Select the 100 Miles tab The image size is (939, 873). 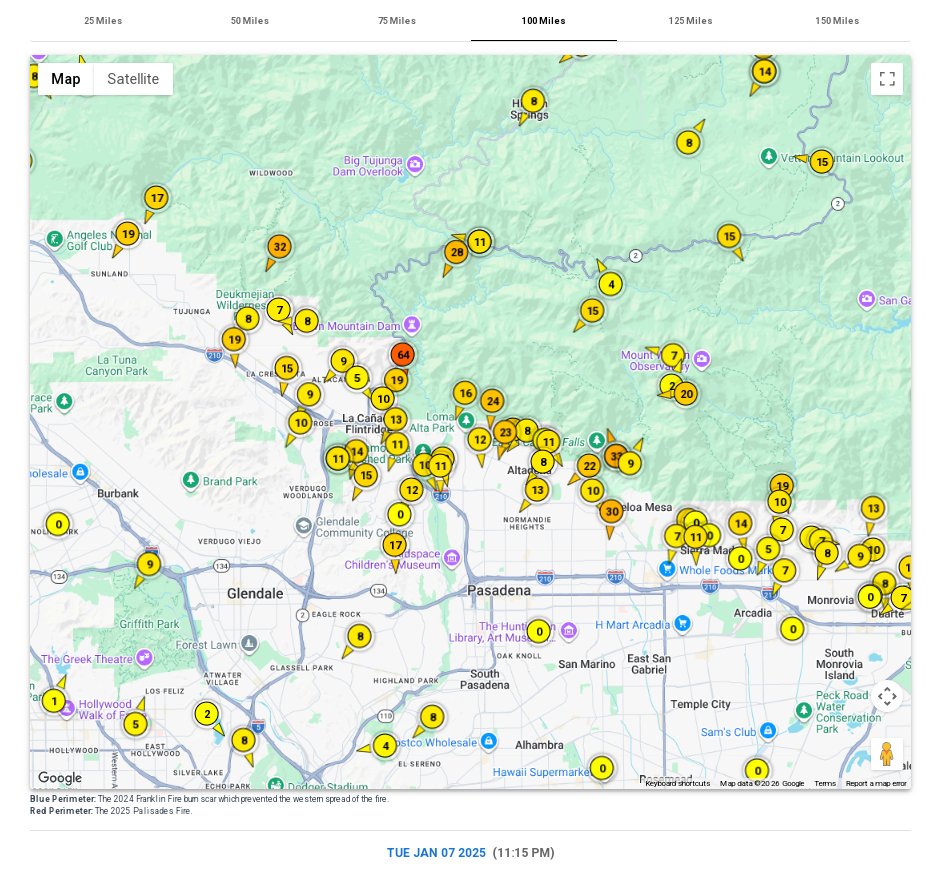pyautogui.click(x=543, y=21)
